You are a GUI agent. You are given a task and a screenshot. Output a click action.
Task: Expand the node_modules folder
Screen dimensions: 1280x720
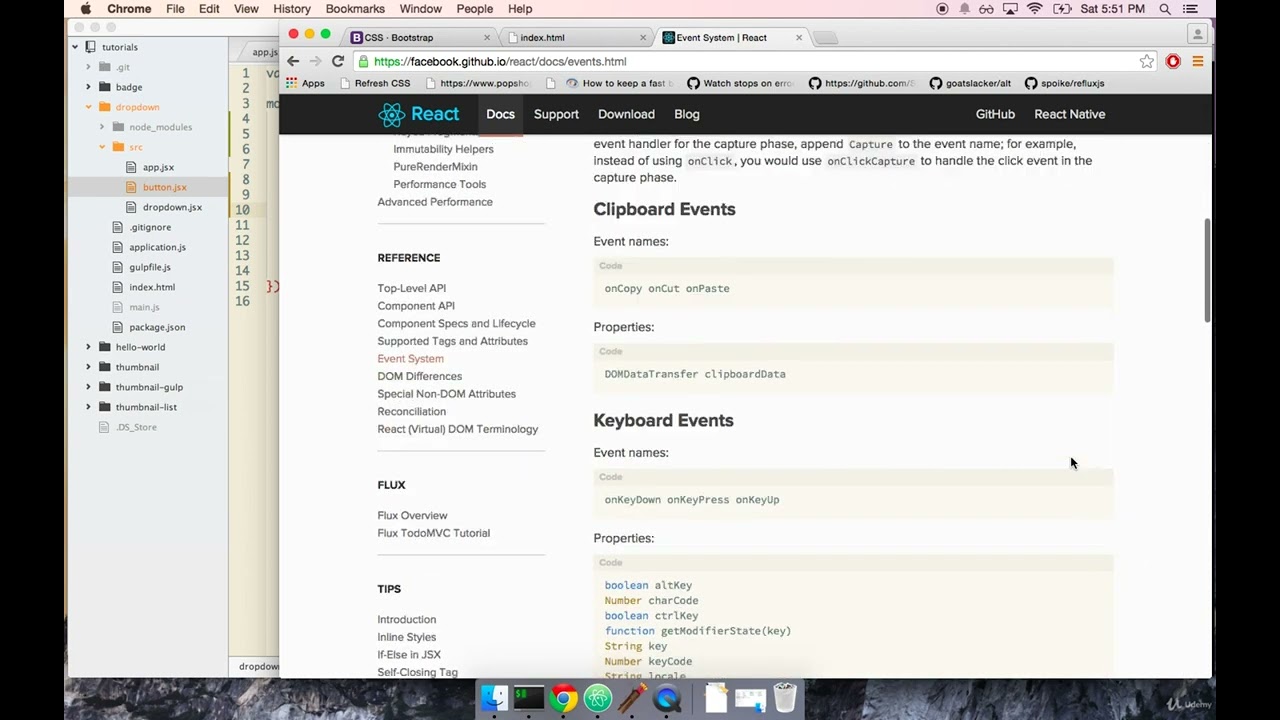click(x=102, y=127)
